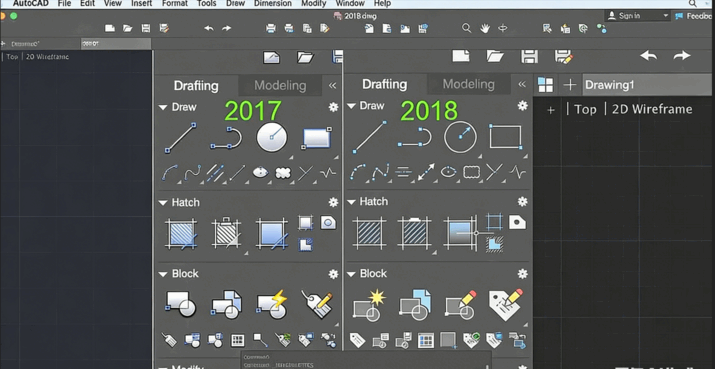Viewport: 715px width, 369px height.
Task: Click the plus button beside Drawing1 tab
Action: click(x=570, y=85)
